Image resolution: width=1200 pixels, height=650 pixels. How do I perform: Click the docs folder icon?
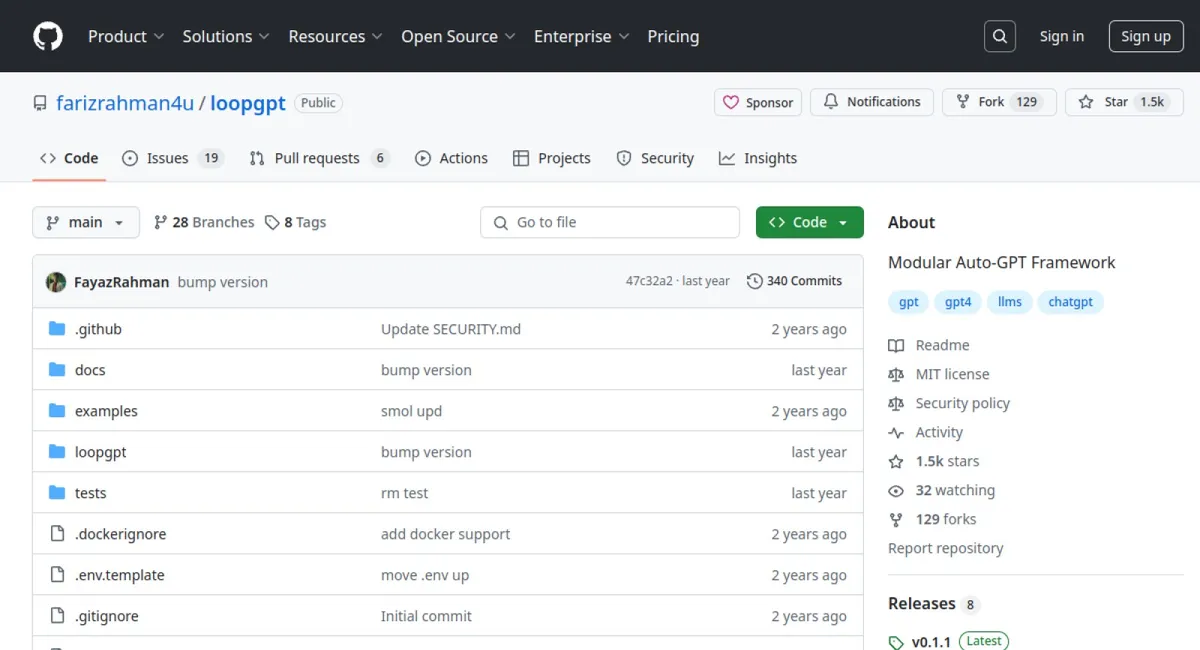coord(57,370)
